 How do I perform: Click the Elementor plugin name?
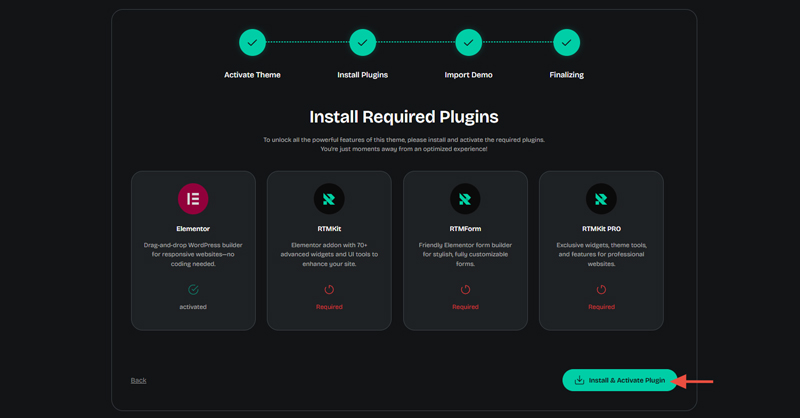(x=193, y=229)
